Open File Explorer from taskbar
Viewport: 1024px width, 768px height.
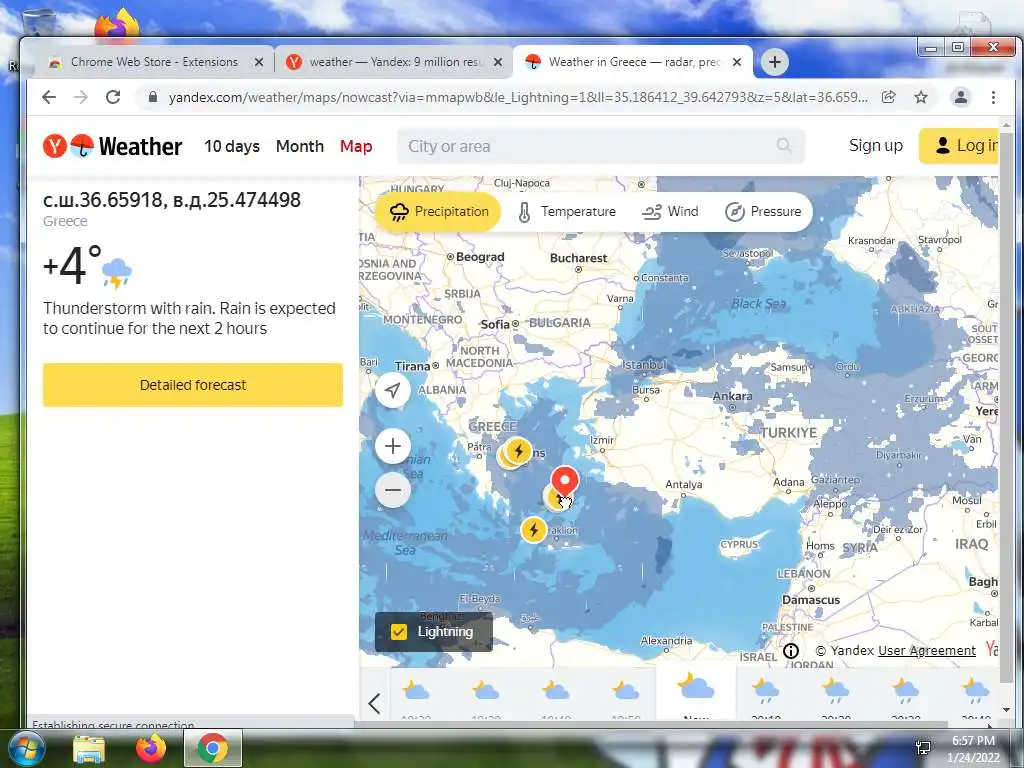click(x=89, y=749)
